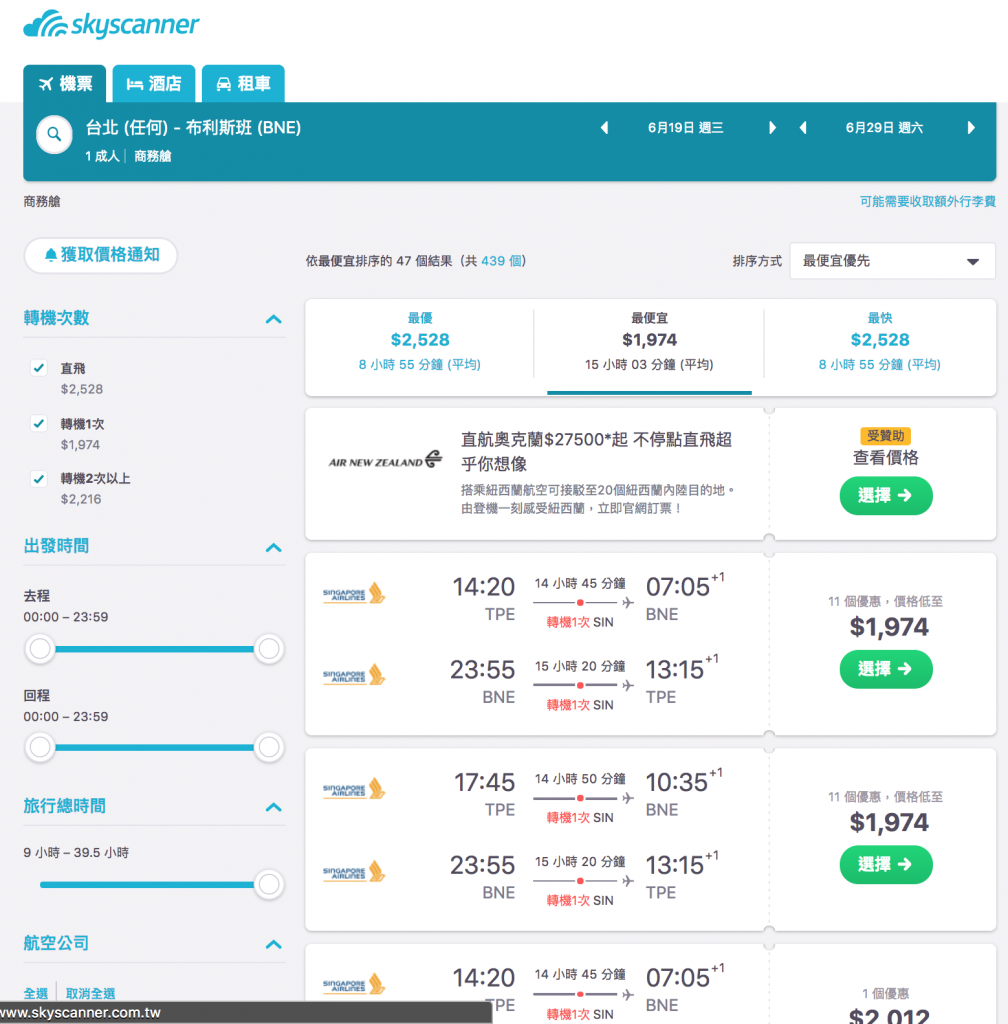This screenshot has width=1008, height=1024.
Task: Switch to 租車 car rental tab
Action: 243,84
